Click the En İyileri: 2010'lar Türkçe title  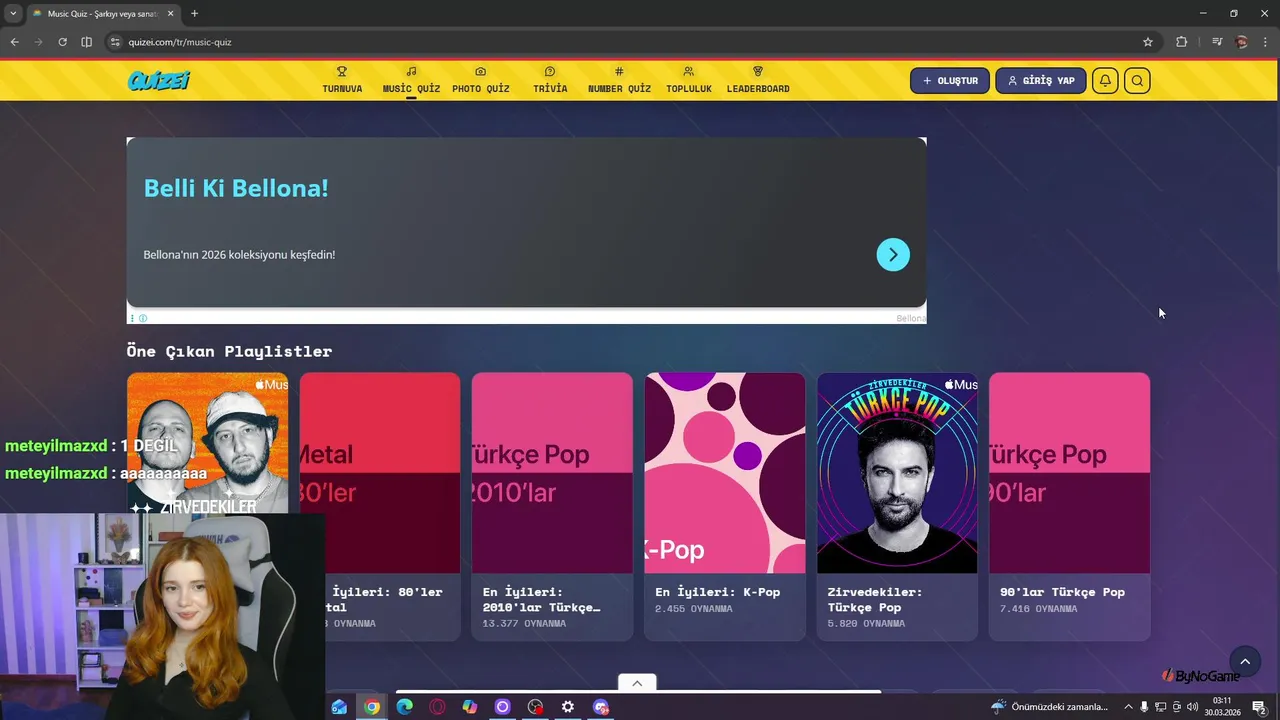tap(541, 599)
